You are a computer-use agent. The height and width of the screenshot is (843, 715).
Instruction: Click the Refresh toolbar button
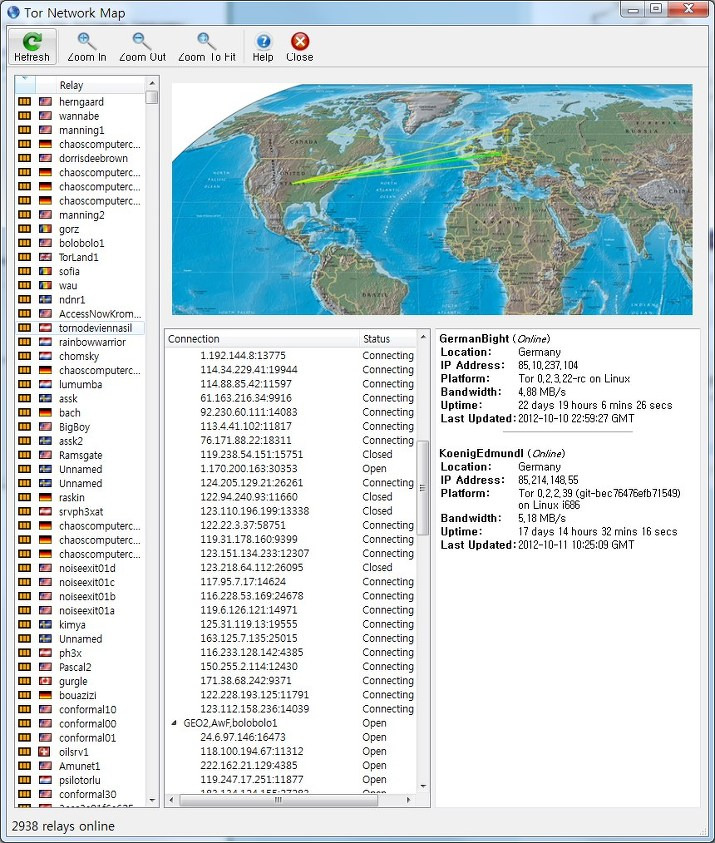coord(32,47)
